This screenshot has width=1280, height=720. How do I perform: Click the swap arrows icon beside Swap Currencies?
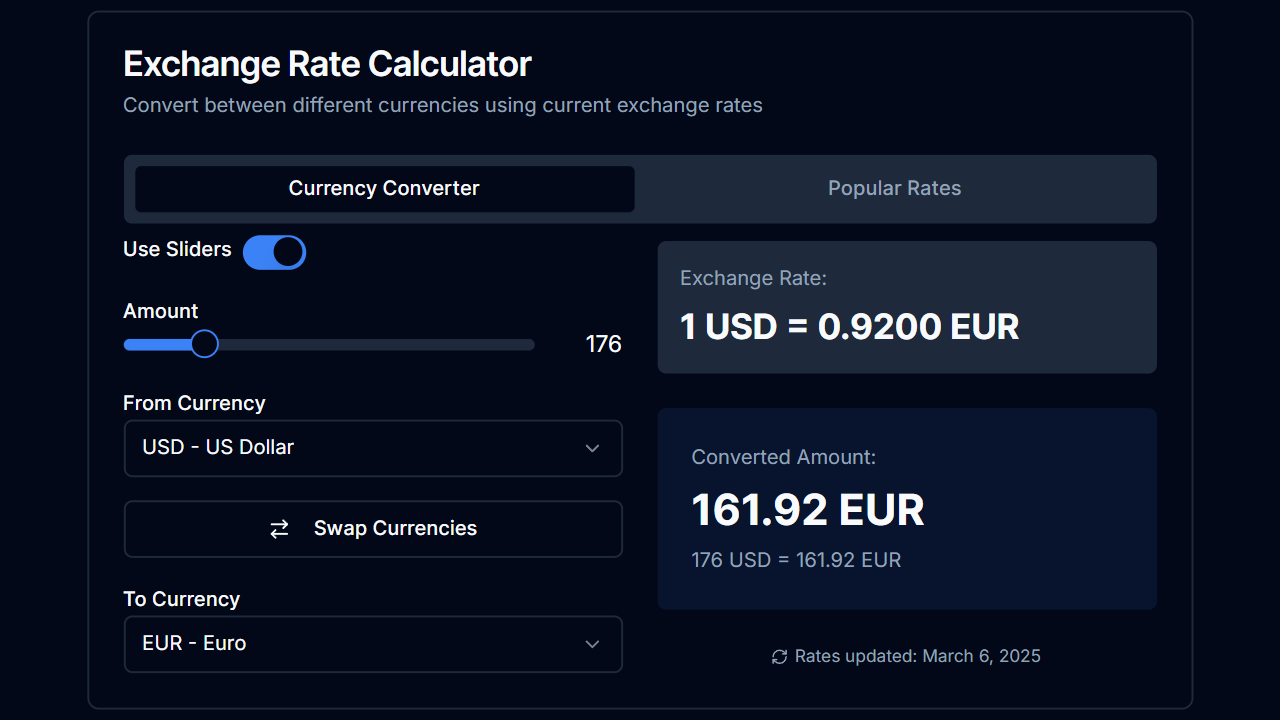[x=280, y=528]
